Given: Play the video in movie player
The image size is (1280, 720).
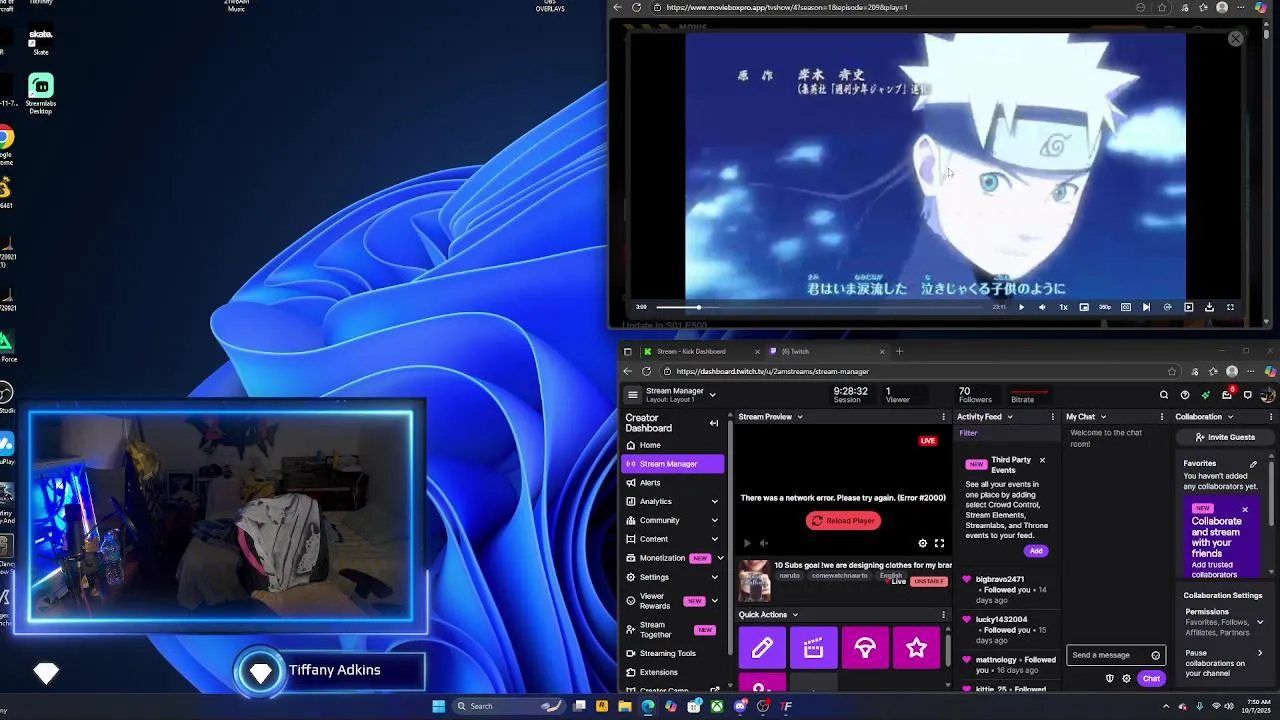Looking at the screenshot, I should tap(1021, 307).
